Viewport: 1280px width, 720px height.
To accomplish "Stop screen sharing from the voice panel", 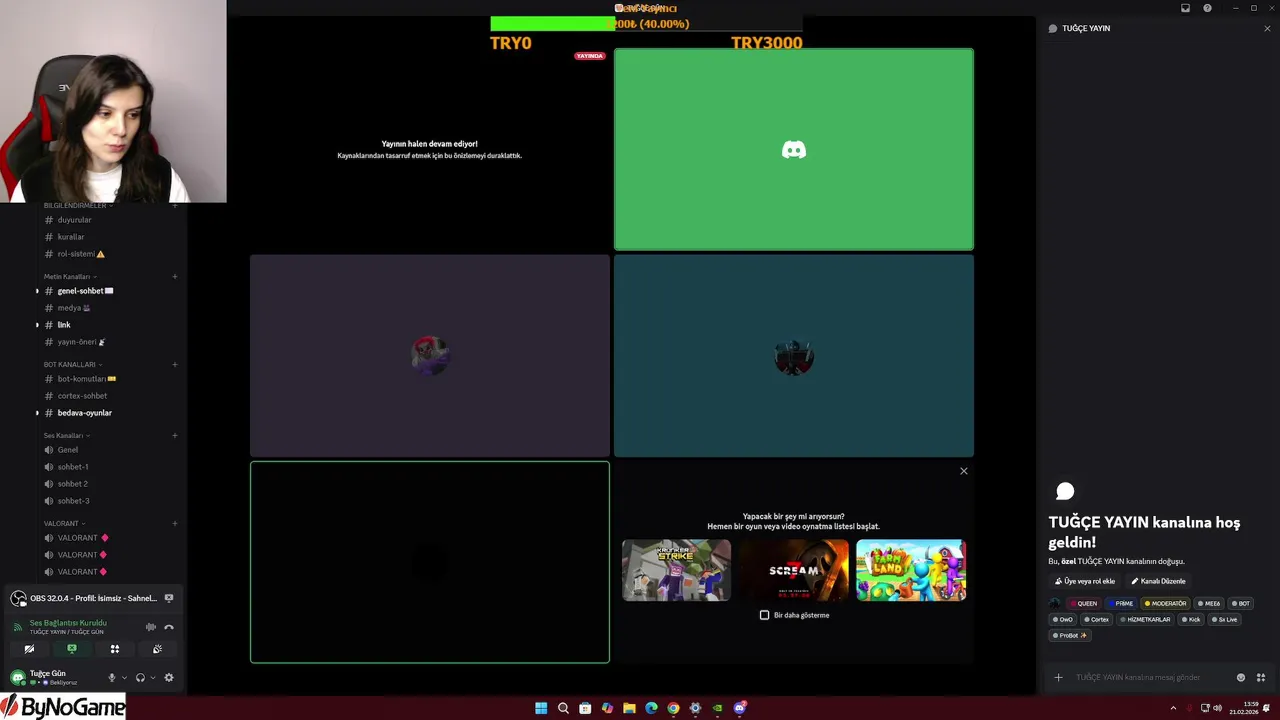I will pos(72,649).
